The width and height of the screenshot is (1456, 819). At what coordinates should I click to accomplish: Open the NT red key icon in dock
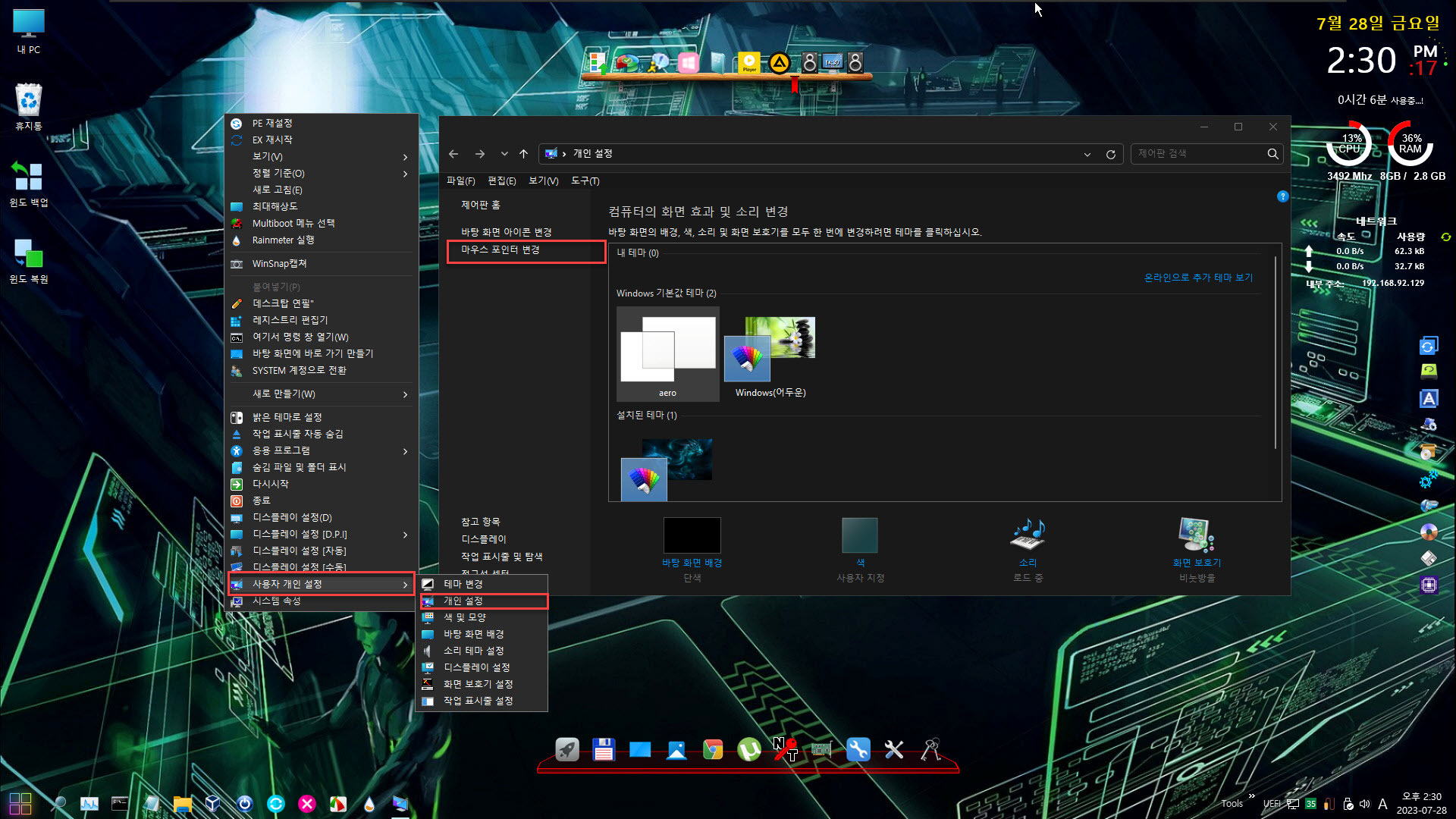click(x=786, y=749)
